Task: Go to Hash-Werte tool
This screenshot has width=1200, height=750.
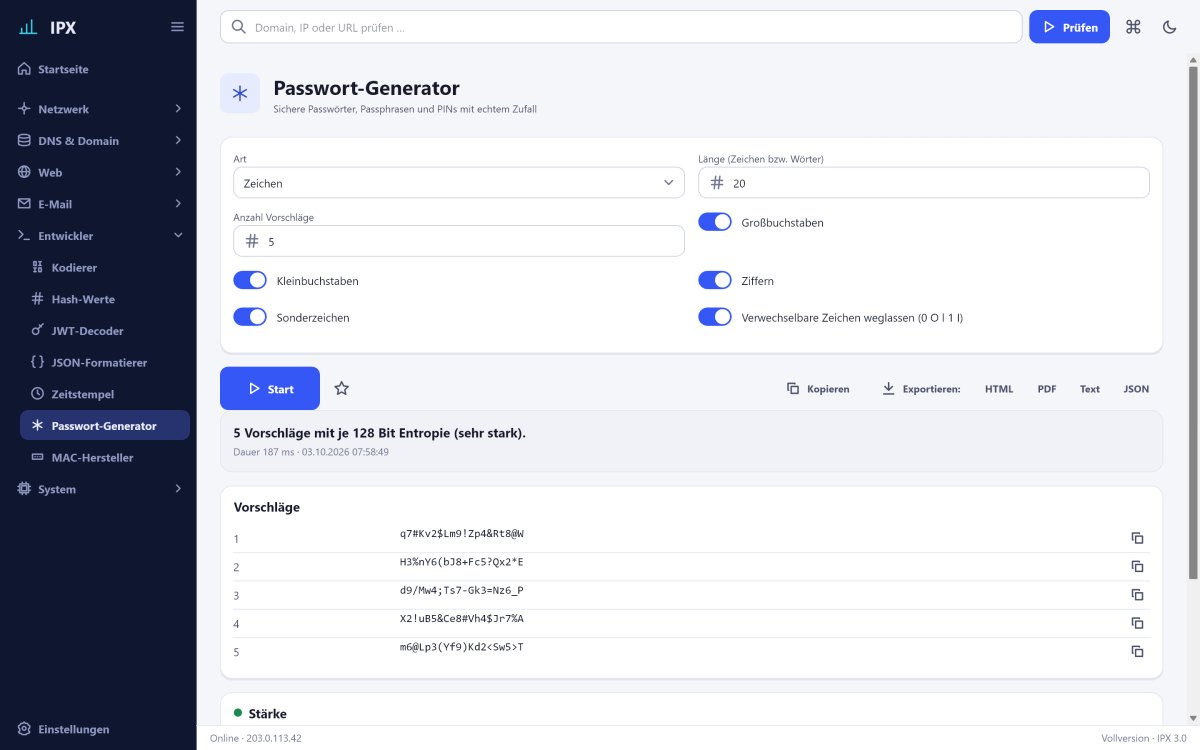Action: click(x=105, y=299)
